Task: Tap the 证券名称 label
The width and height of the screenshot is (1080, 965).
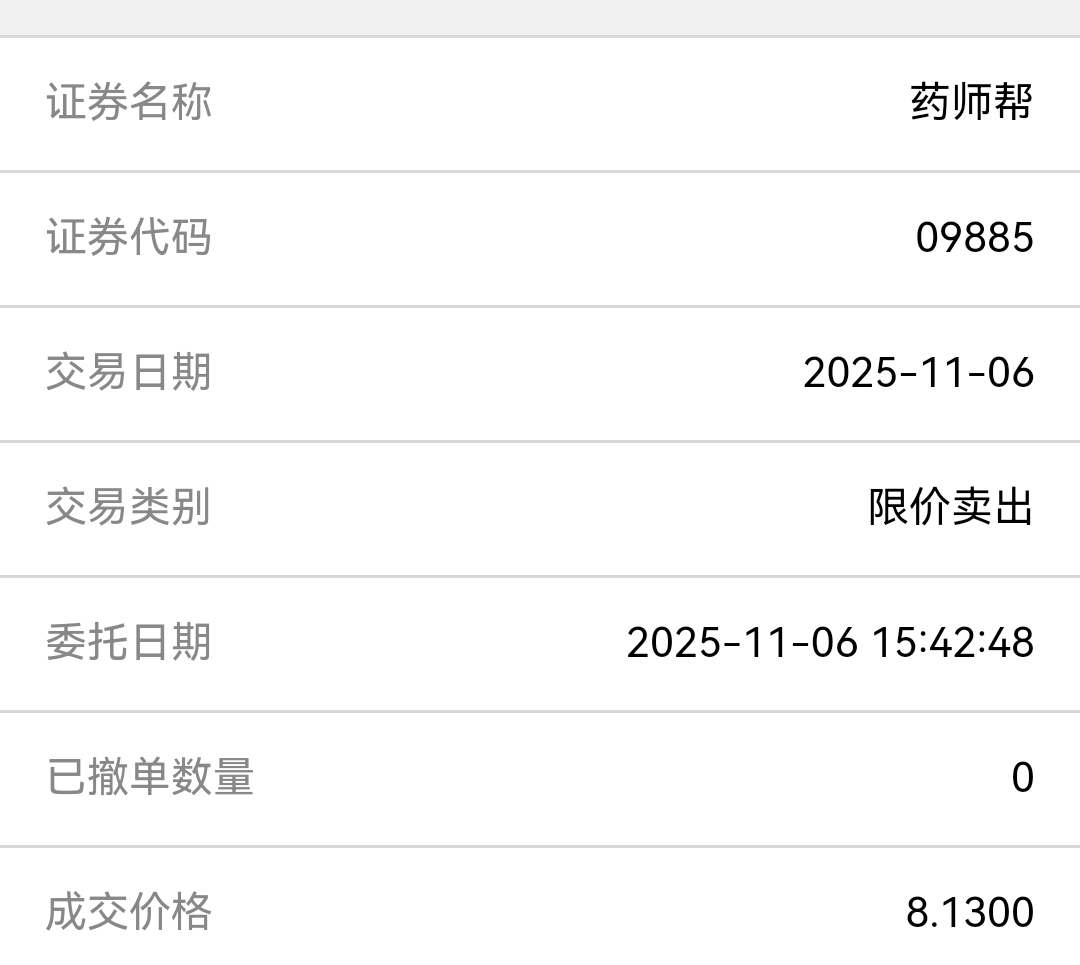Action: (x=129, y=102)
